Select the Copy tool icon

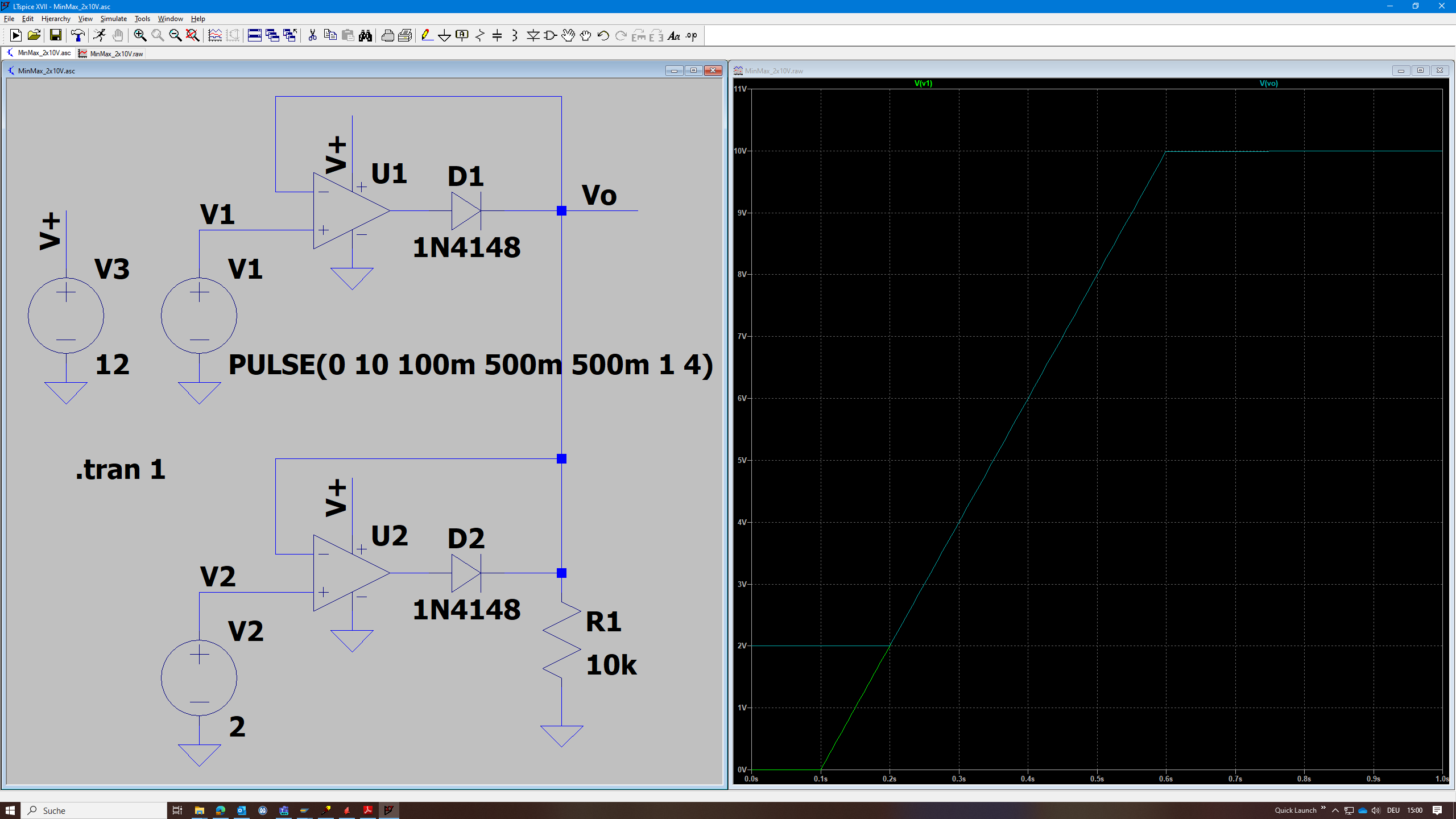tap(330, 35)
